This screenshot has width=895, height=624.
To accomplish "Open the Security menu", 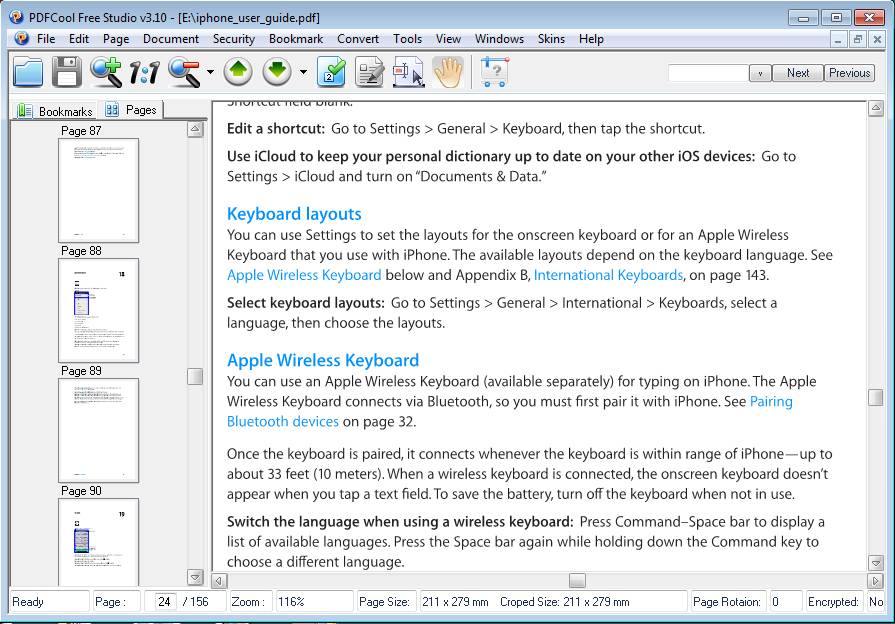I will [233, 39].
